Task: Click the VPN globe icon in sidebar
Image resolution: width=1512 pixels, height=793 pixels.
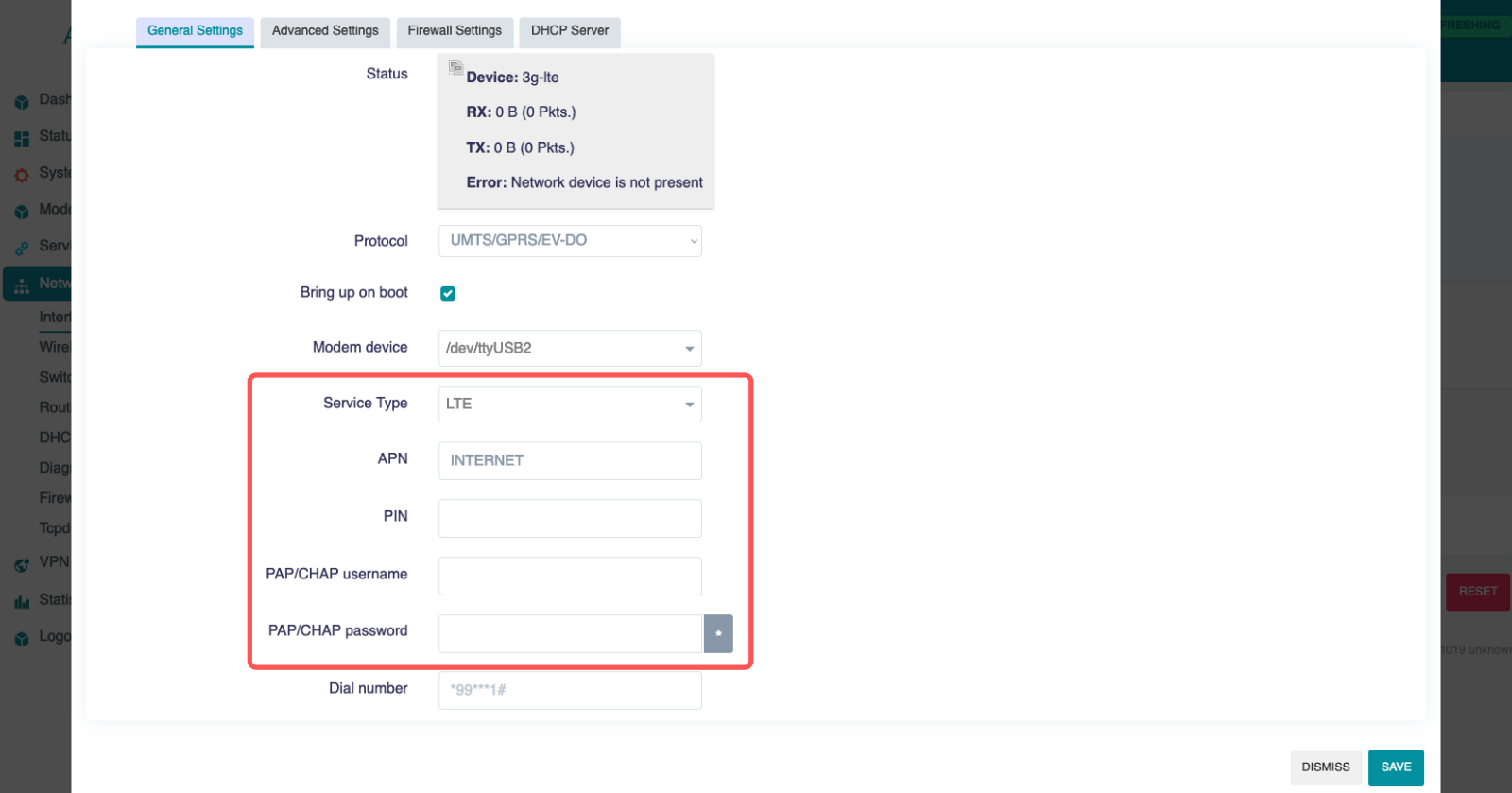Action: pyautogui.click(x=22, y=564)
